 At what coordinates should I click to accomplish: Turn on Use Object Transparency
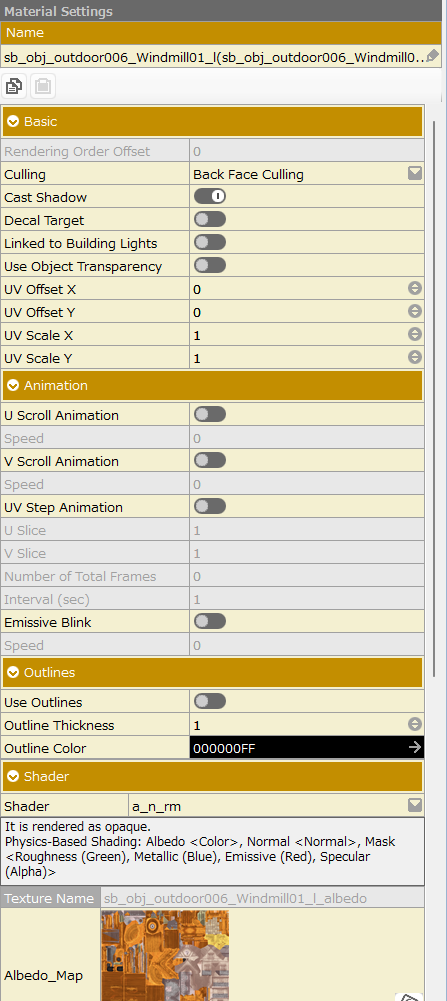210,266
